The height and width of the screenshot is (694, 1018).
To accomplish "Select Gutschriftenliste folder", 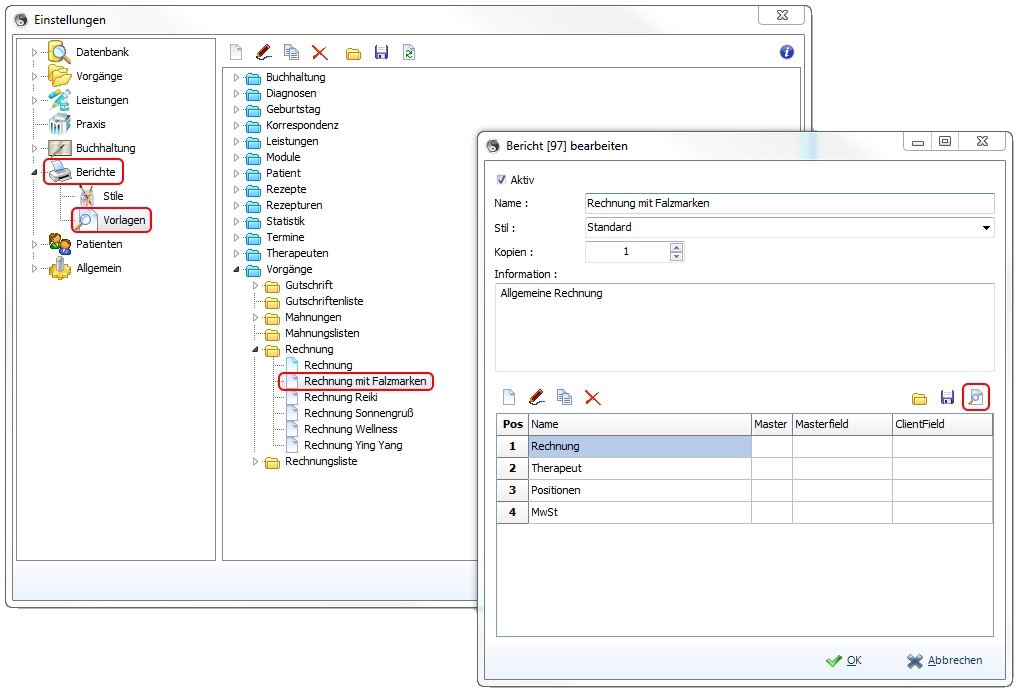I will click(x=324, y=301).
